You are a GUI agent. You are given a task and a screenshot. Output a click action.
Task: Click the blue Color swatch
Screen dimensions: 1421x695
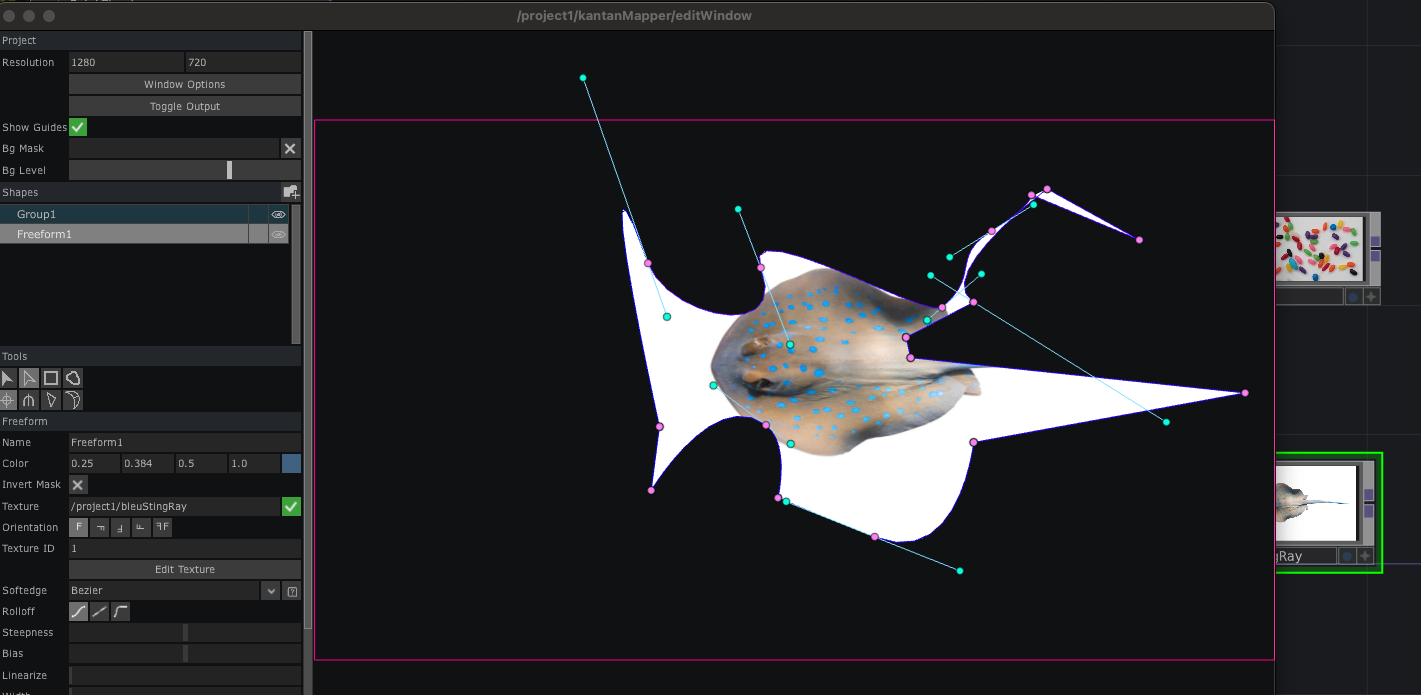tap(291, 463)
